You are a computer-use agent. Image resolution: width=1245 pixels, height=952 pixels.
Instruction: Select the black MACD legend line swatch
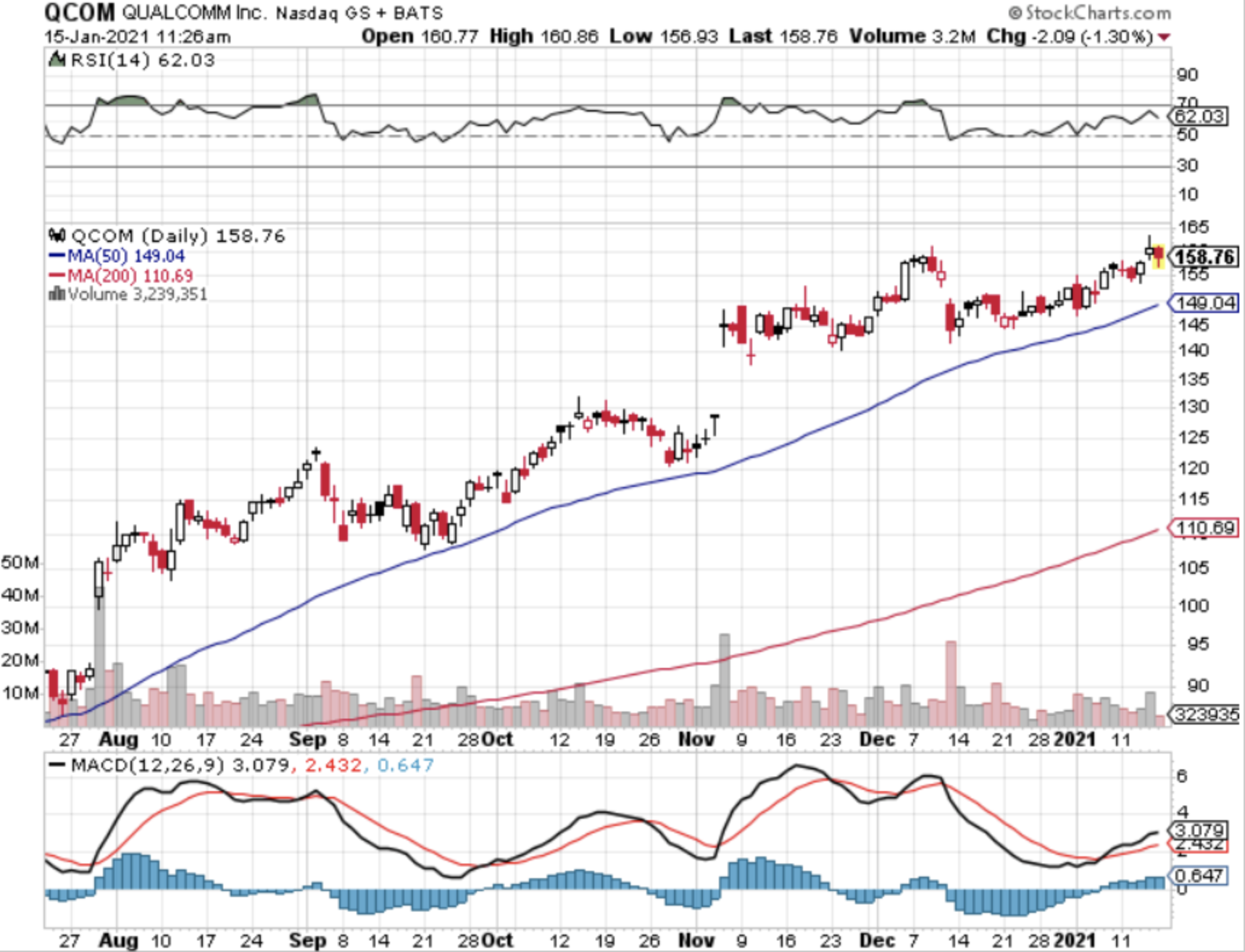click(x=57, y=765)
